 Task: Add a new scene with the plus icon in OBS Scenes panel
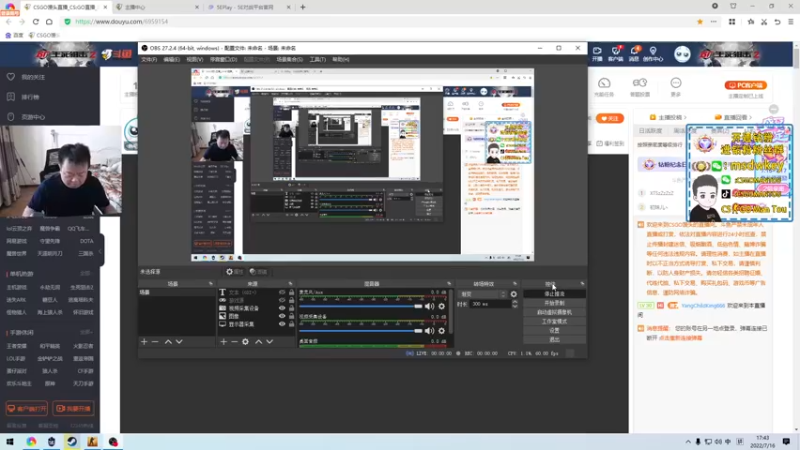pos(144,342)
